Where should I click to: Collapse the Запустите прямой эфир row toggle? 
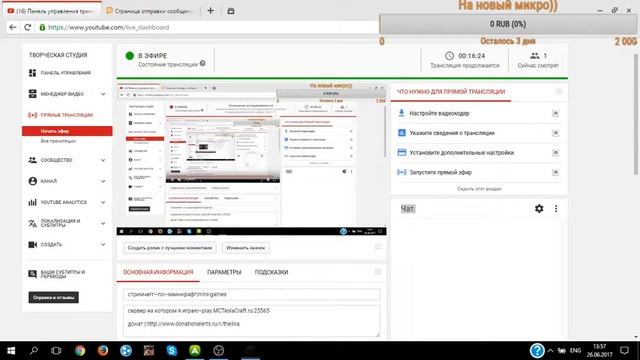pyautogui.click(x=555, y=172)
